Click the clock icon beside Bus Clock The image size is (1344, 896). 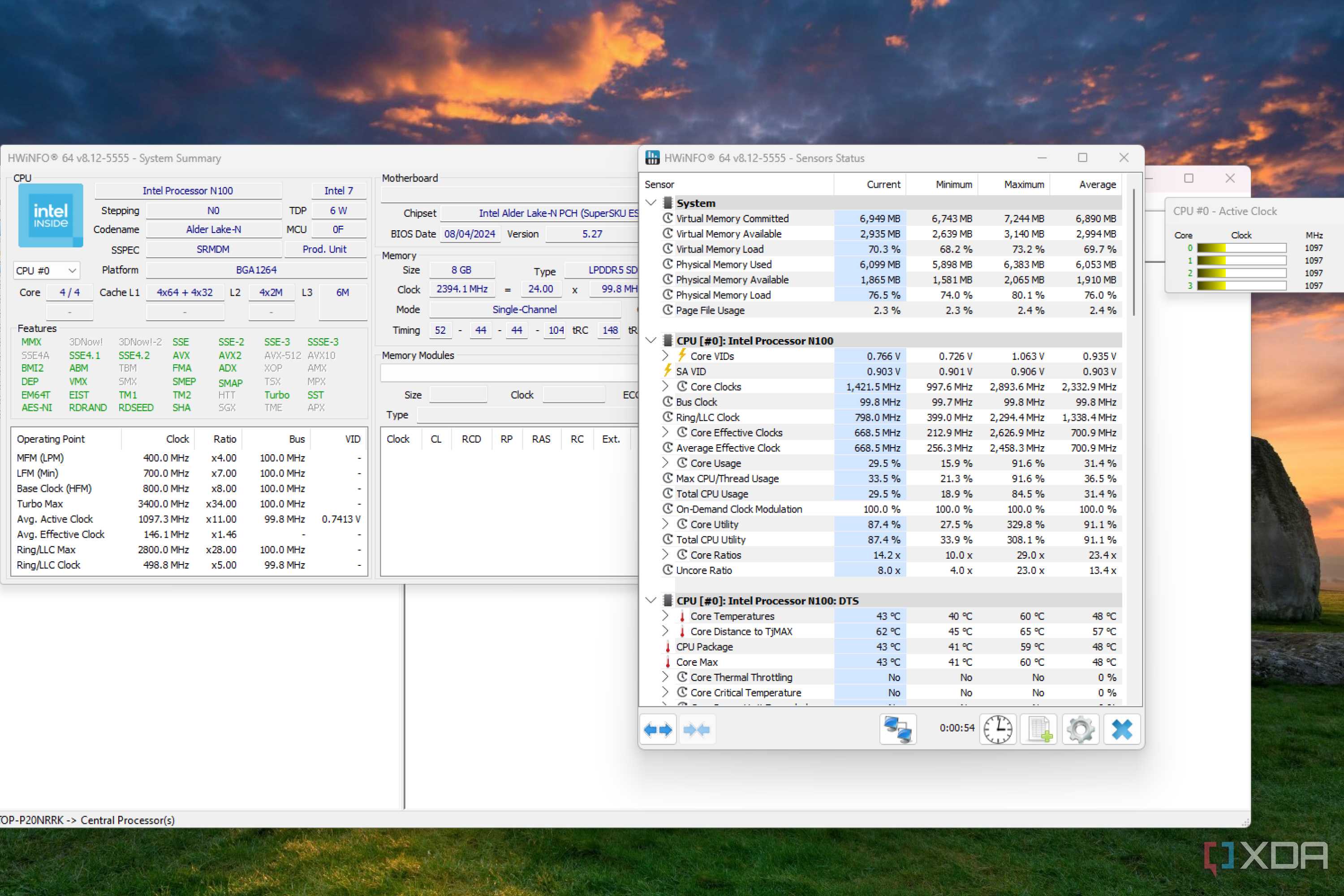tap(668, 402)
